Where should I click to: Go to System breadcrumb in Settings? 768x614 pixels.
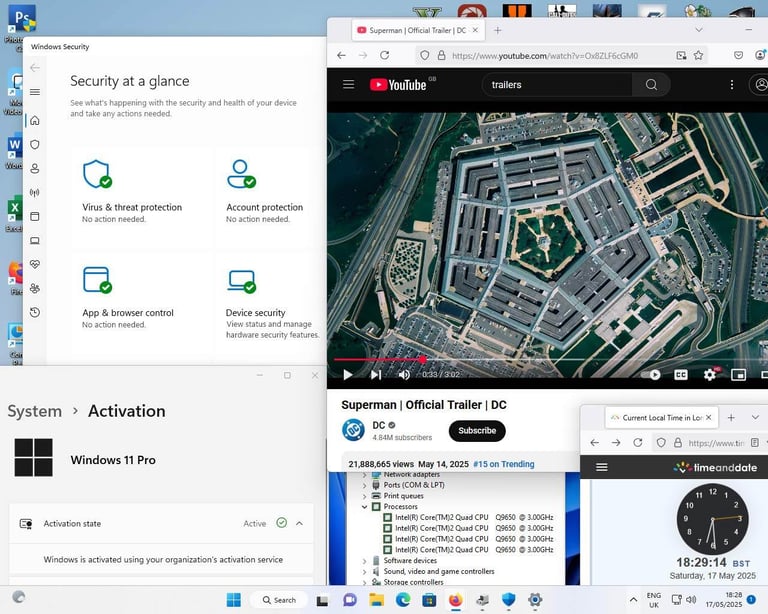tap(35, 411)
